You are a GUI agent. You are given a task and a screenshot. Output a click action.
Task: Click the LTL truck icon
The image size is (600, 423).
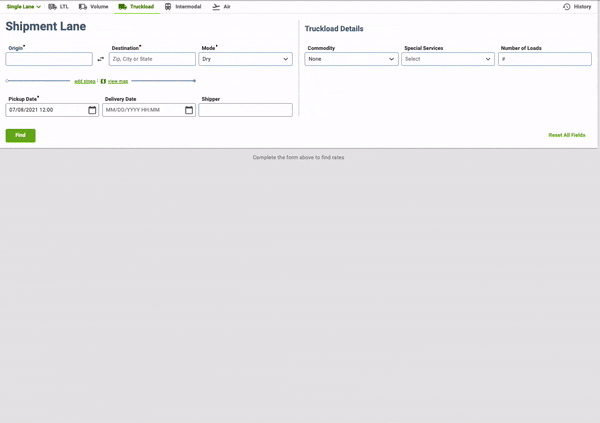[x=52, y=7]
